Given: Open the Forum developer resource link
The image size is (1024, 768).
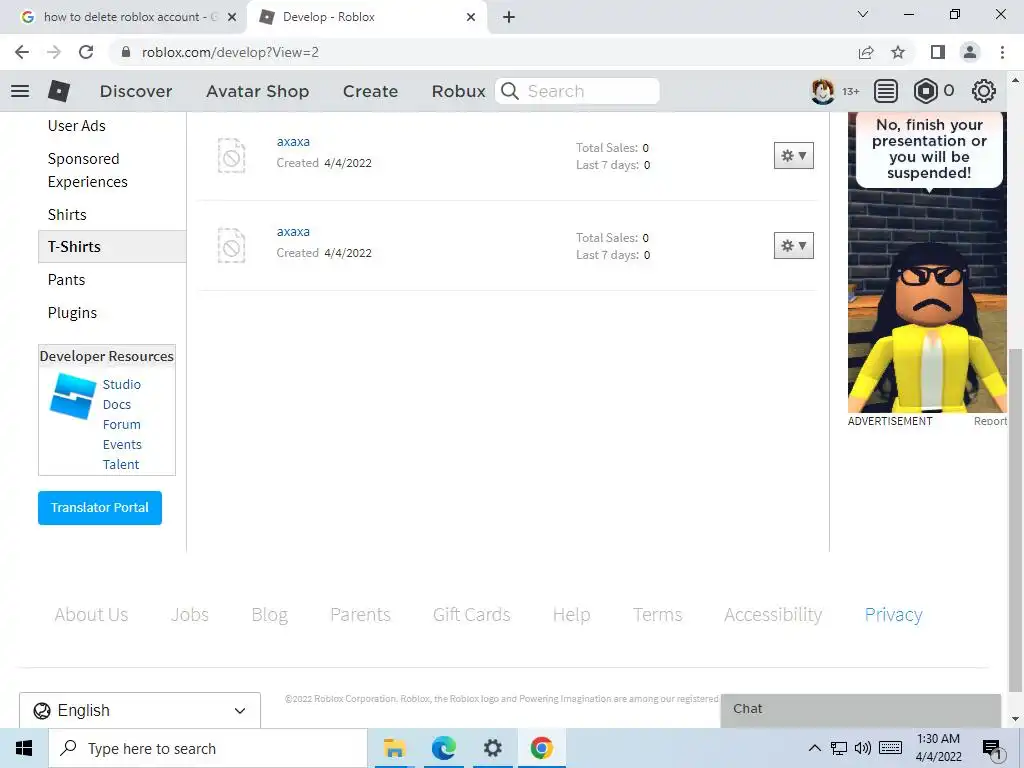Looking at the screenshot, I should pyautogui.click(x=121, y=424).
